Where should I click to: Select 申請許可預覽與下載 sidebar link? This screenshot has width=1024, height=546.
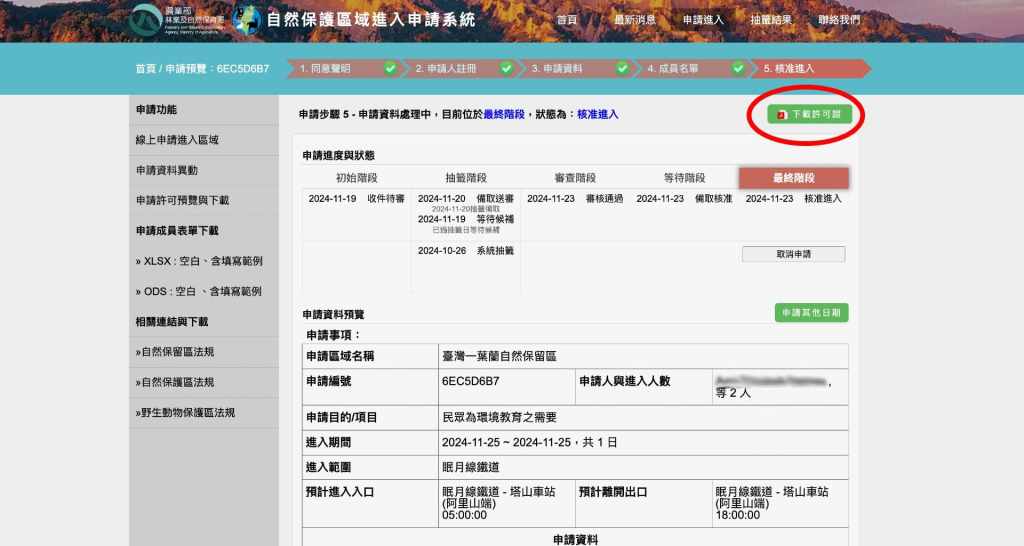pyautogui.click(x=182, y=200)
